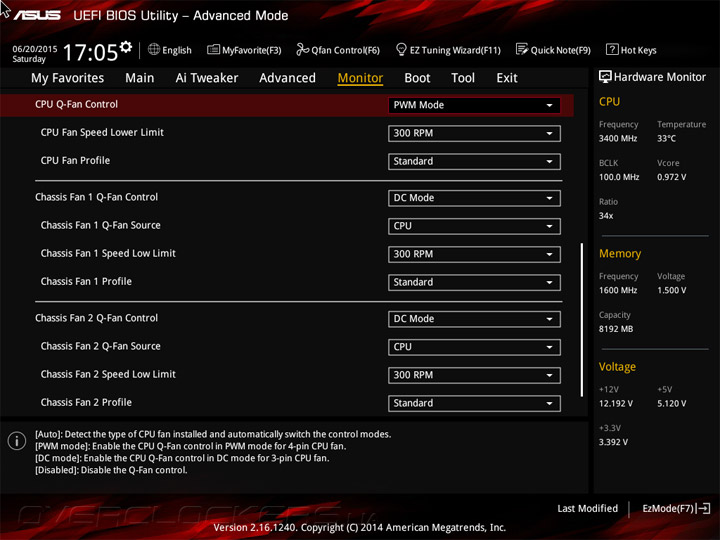Image resolution: width=720 pixels, height=540 pixels.
Task: Click the ASUS logo
Action: pos(37,15)
